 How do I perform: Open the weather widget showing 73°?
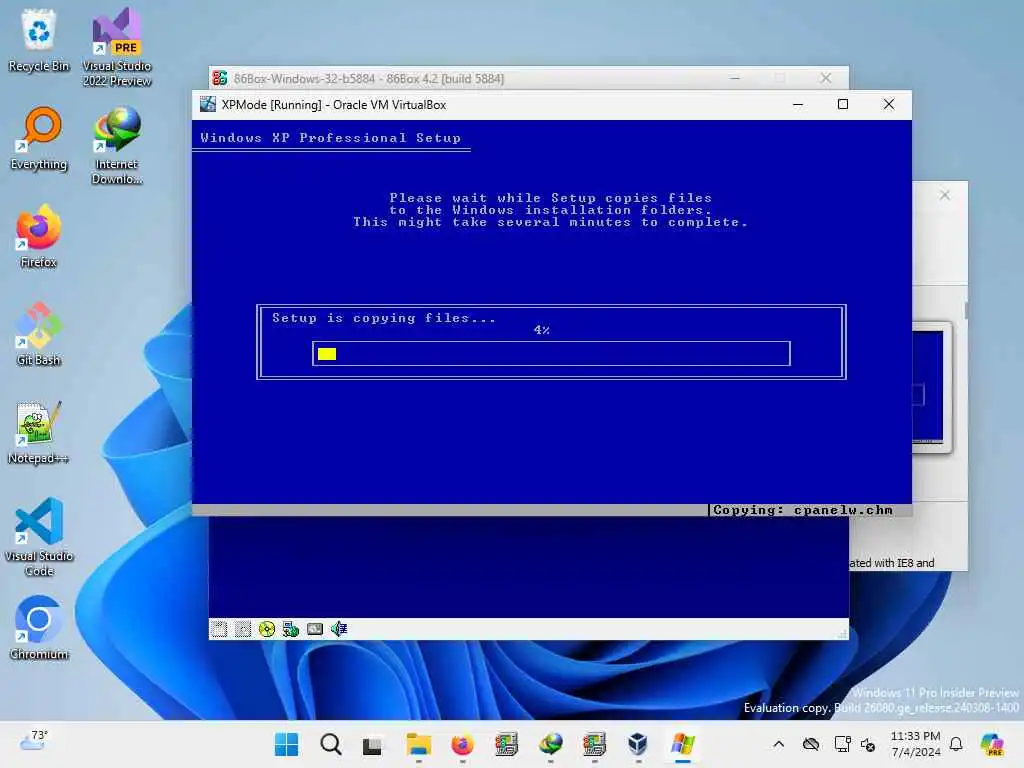(x=33, y=741)
